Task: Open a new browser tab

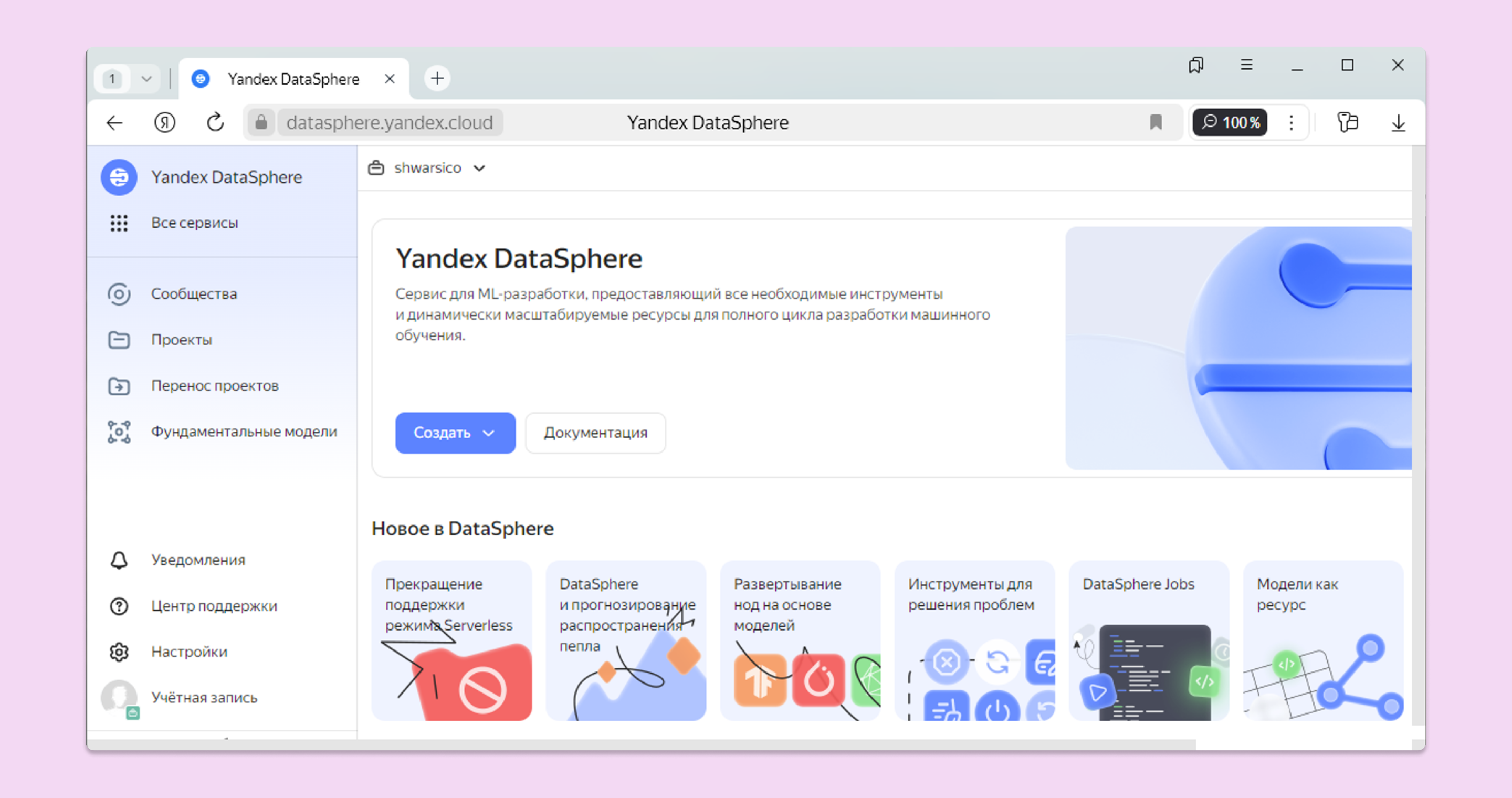Action: pos(437,78)
